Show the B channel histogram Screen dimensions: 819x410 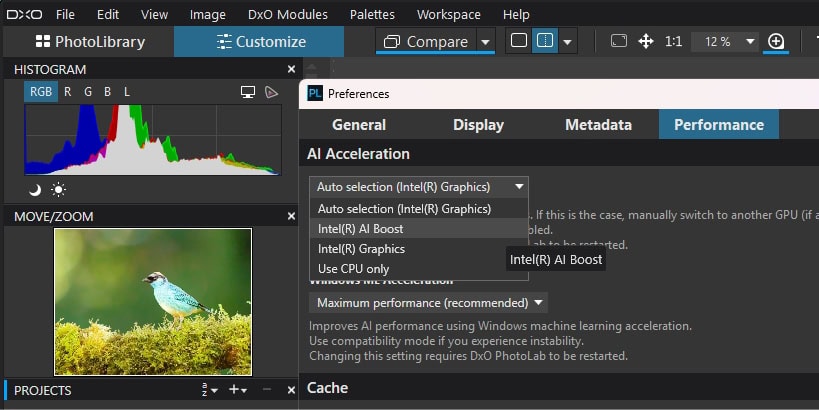click(x=107, y=92)
